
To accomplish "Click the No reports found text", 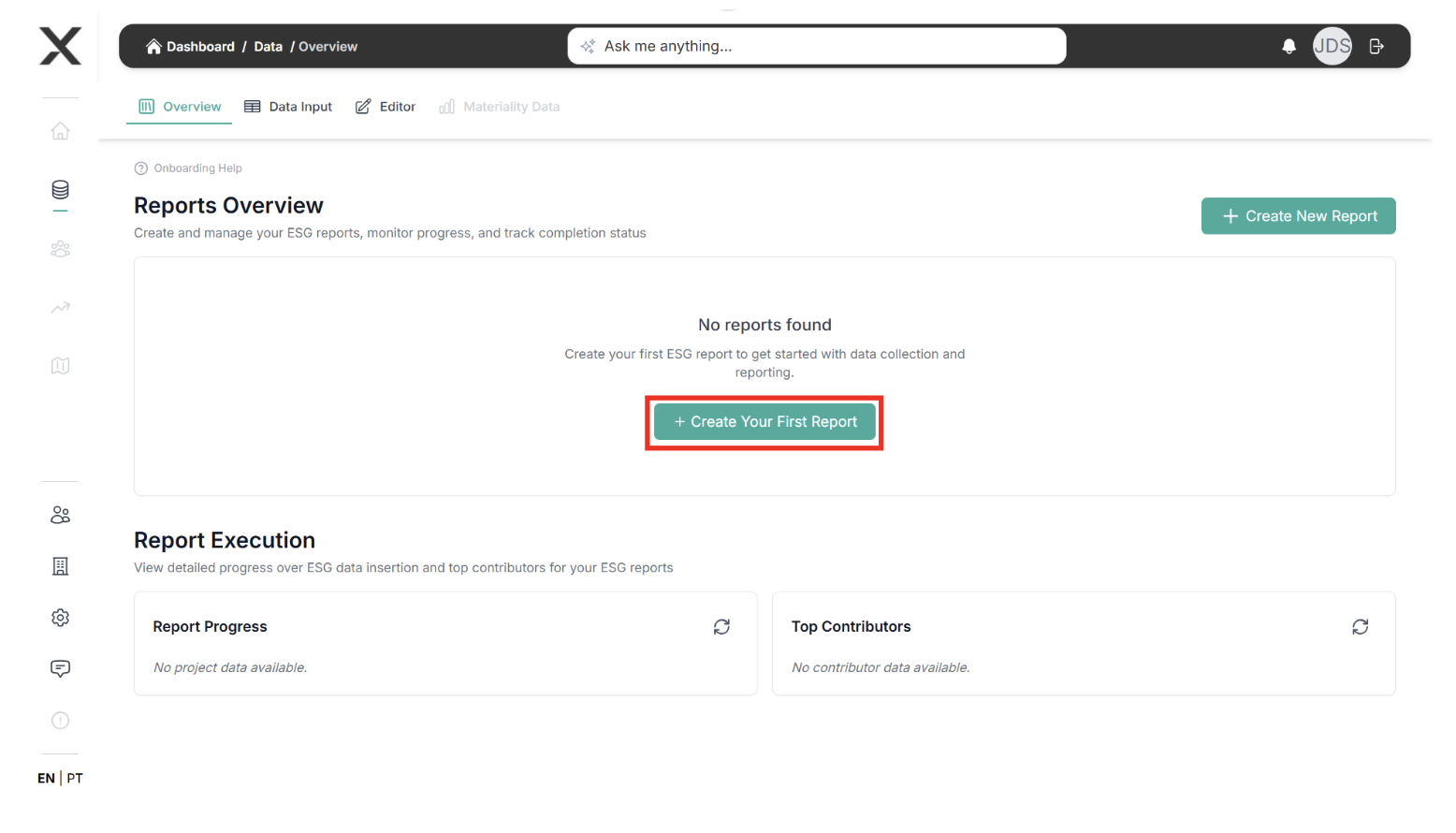I will click(x=764, y=325).
